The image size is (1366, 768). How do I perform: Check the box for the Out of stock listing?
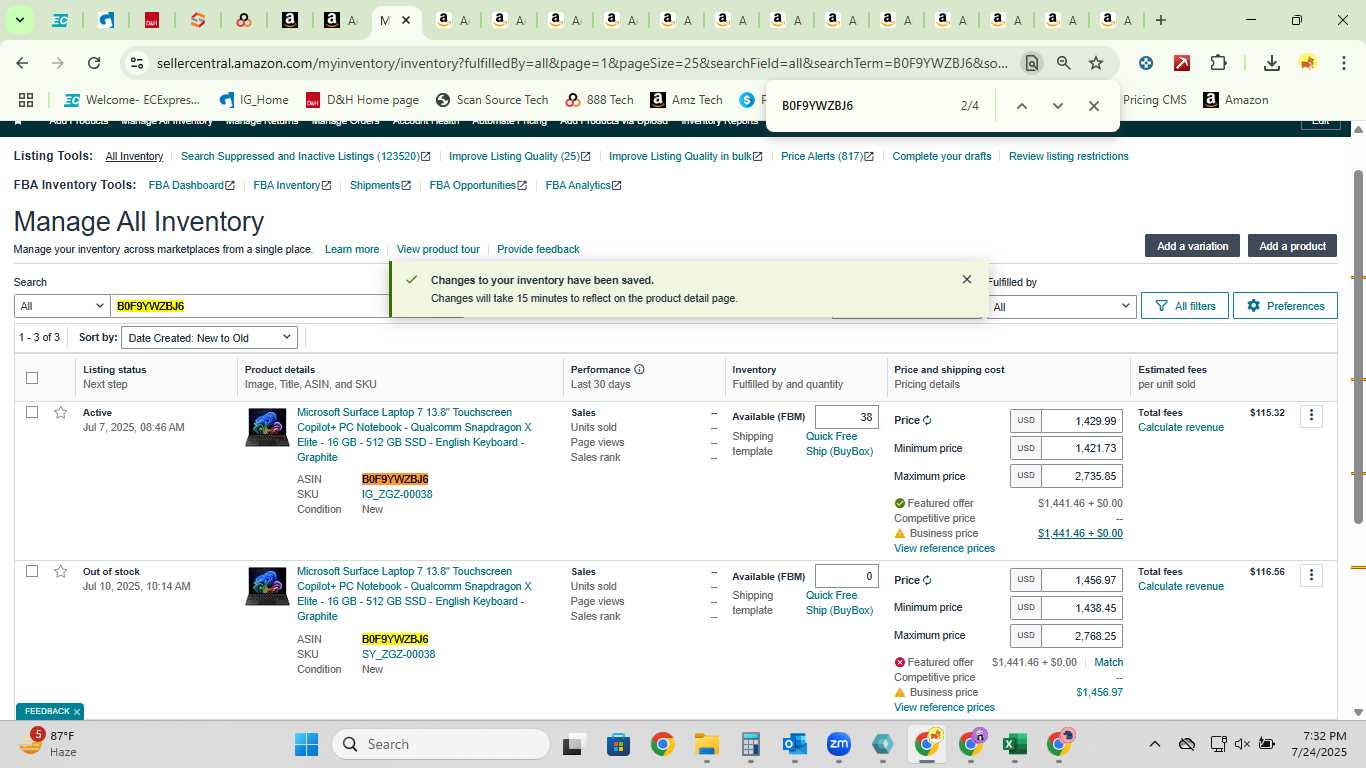[x=32, y=571]
